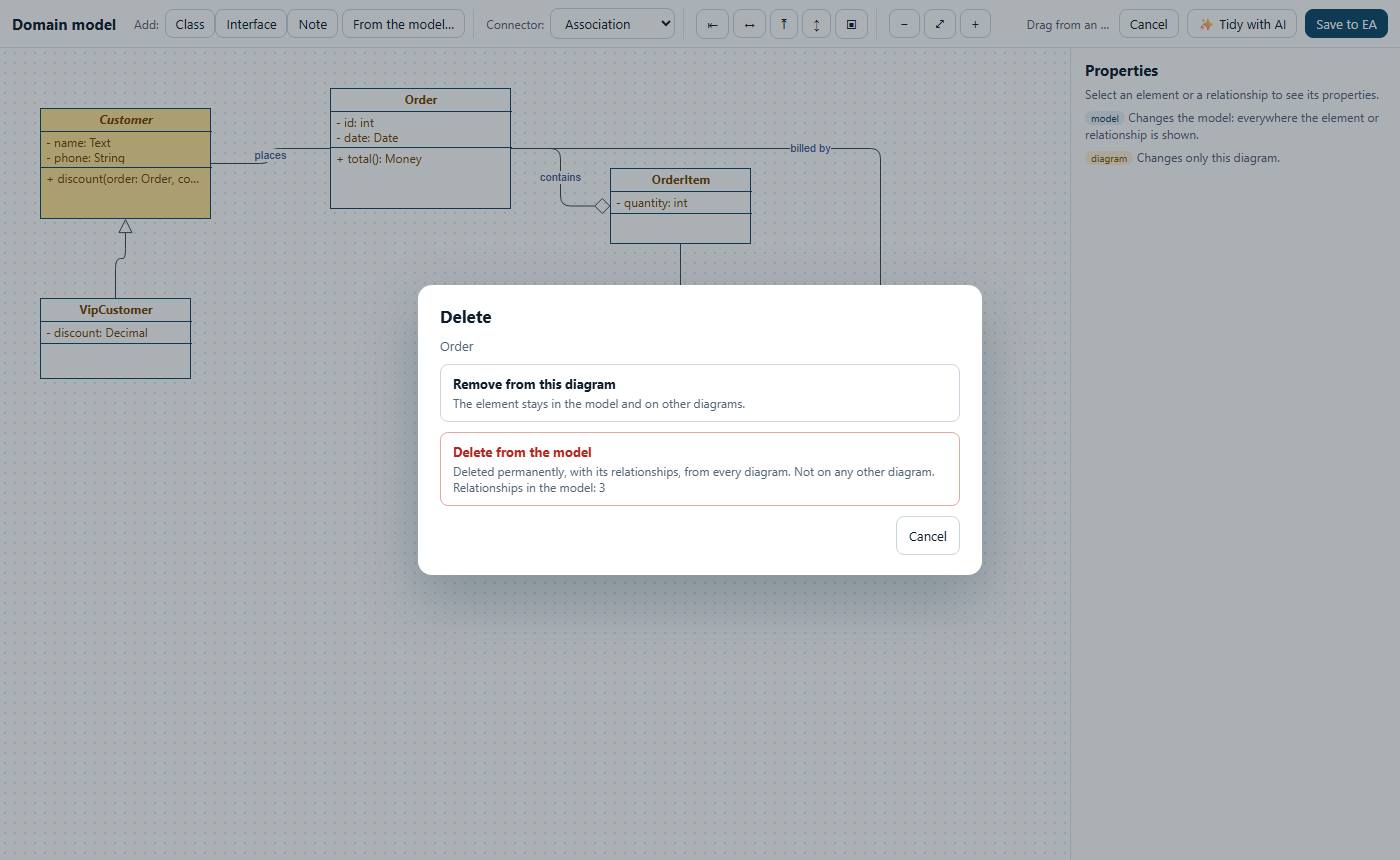Save the diagram to EA
This screenshot has width=1400, height=860.
1345,24
